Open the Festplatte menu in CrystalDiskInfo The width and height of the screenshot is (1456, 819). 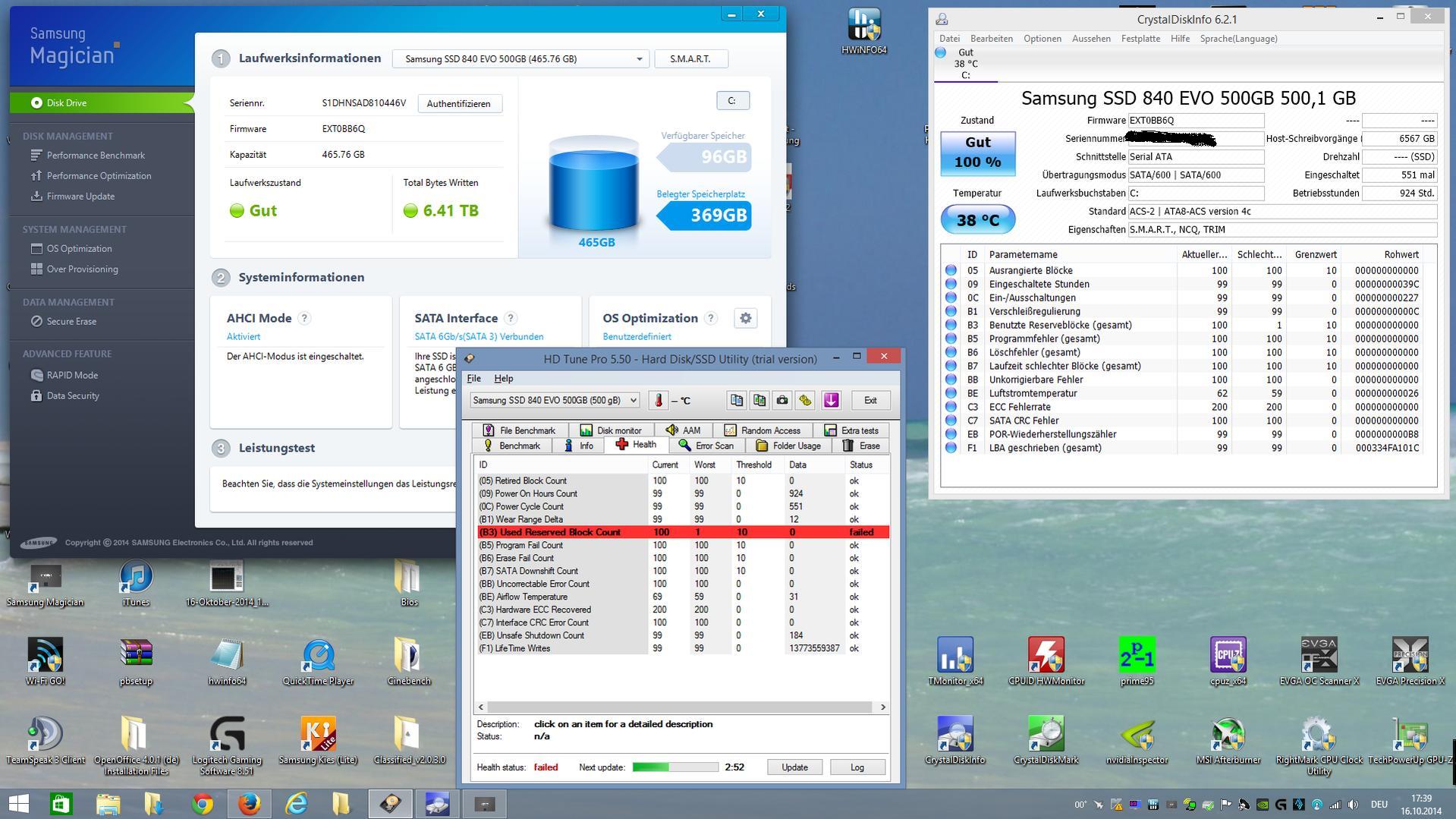point(1140,39)
